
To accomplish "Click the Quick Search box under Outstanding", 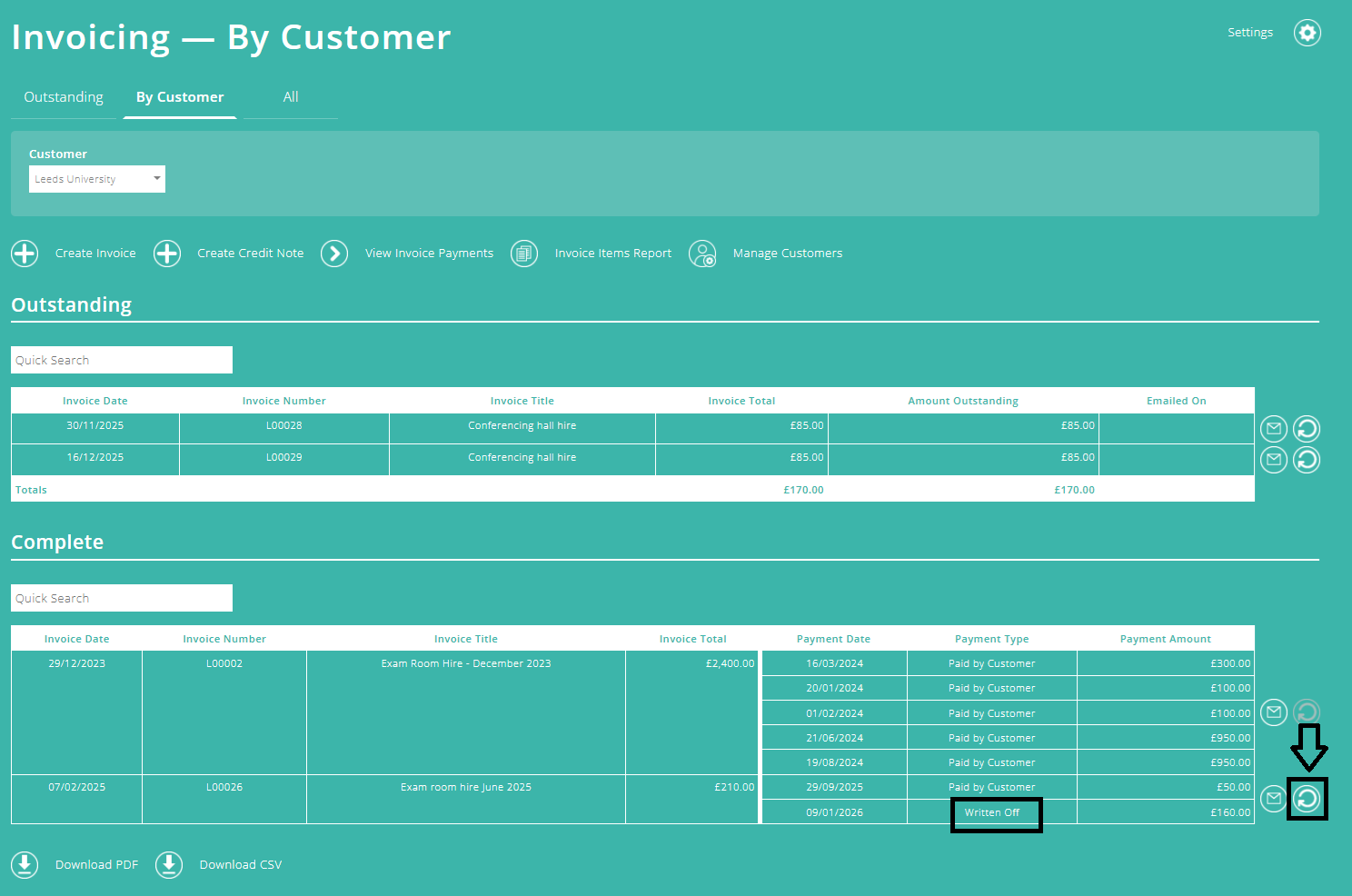I will click(121, 360).
